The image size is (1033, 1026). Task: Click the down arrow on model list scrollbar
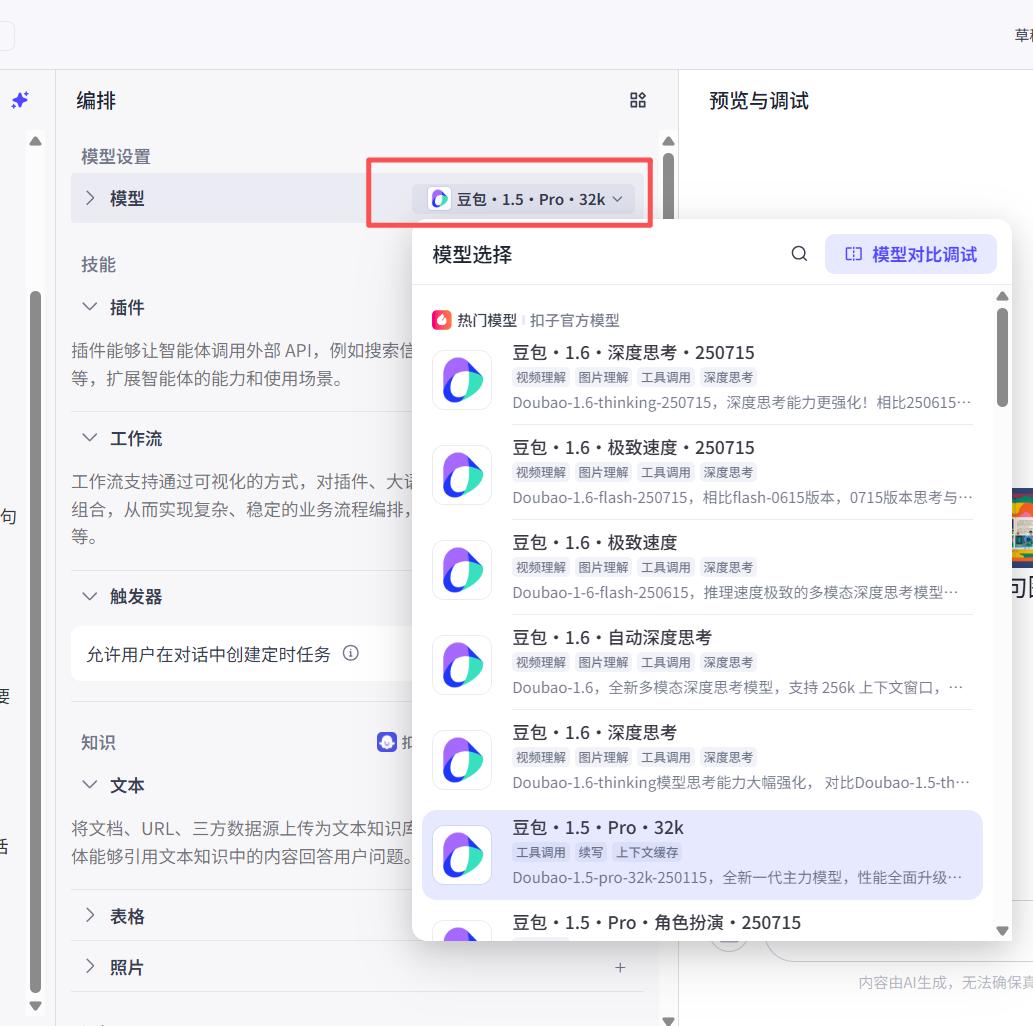pyautogui.click(x=1002, y=930)
